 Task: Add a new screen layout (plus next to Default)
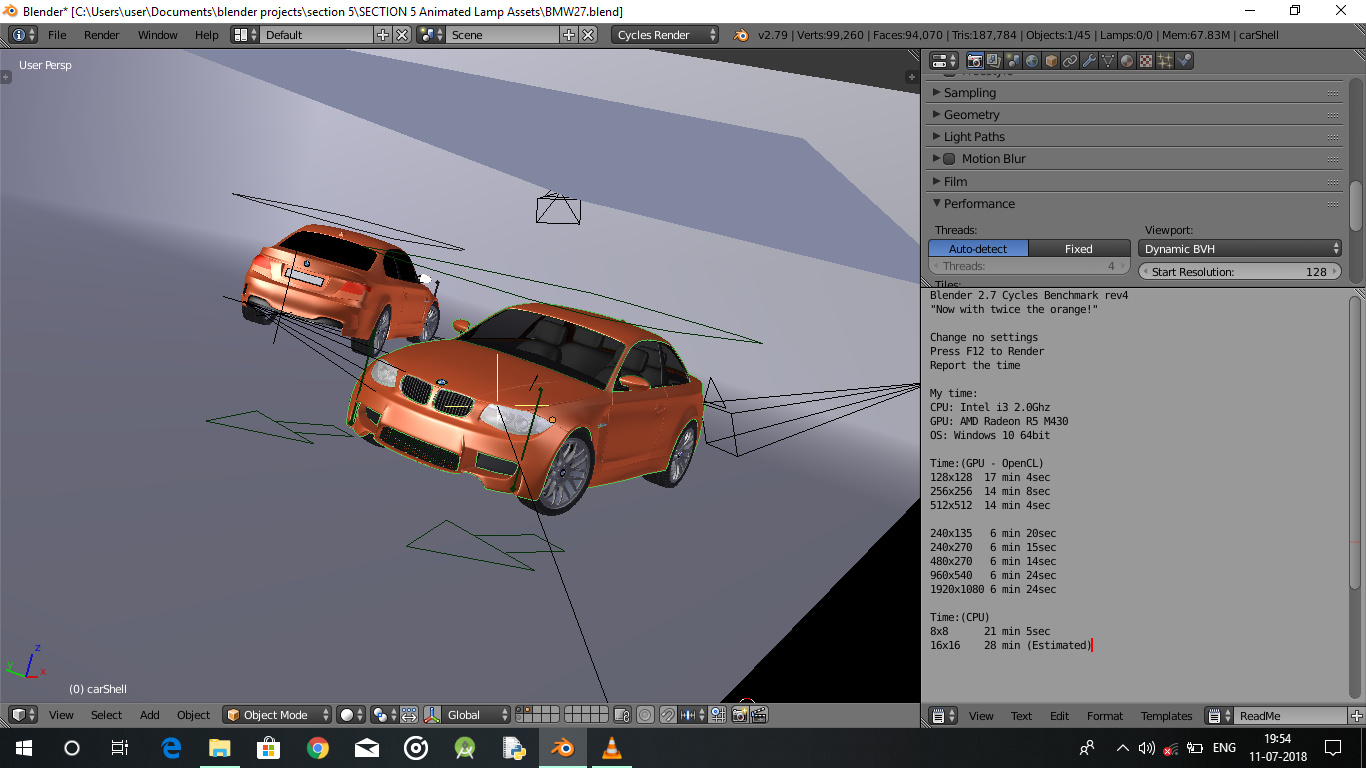(383, 34)
